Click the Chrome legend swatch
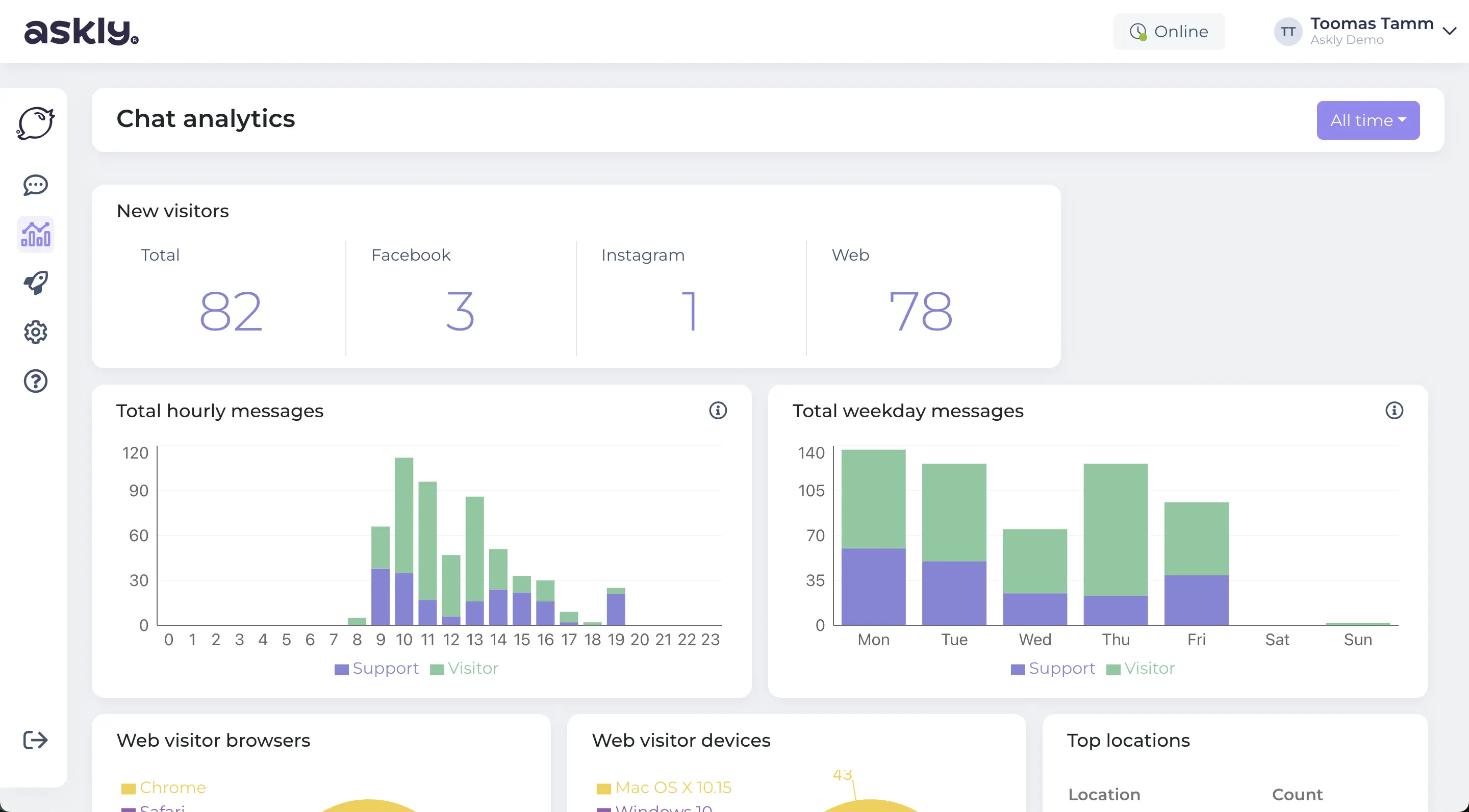Screen dimensions: 1469x812 (129, 788)
